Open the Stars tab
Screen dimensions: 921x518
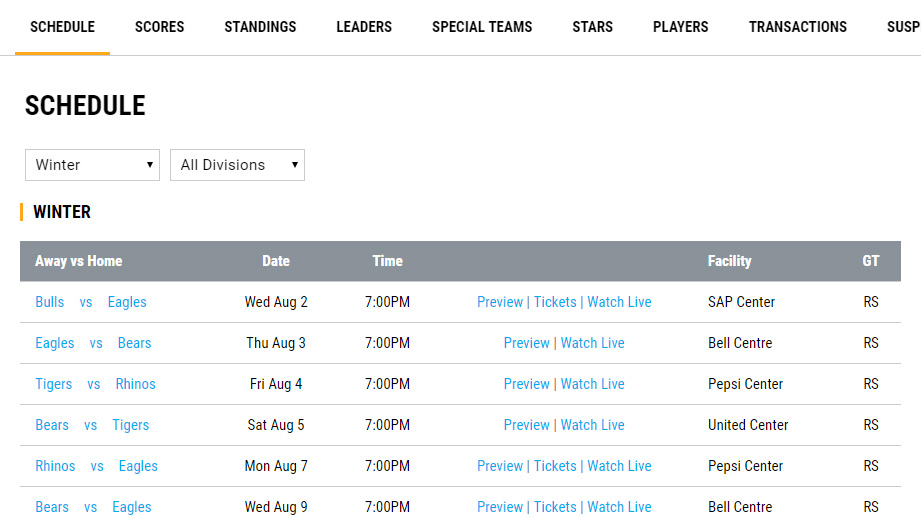592,27
